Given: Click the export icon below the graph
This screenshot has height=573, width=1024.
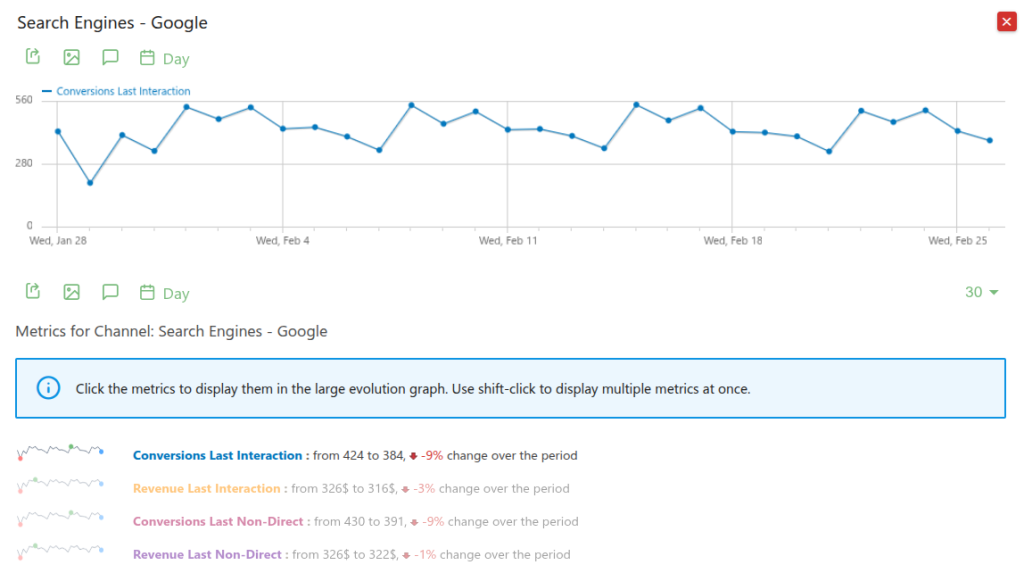Looking at the screenshot, I should click(x=32, y=291).
